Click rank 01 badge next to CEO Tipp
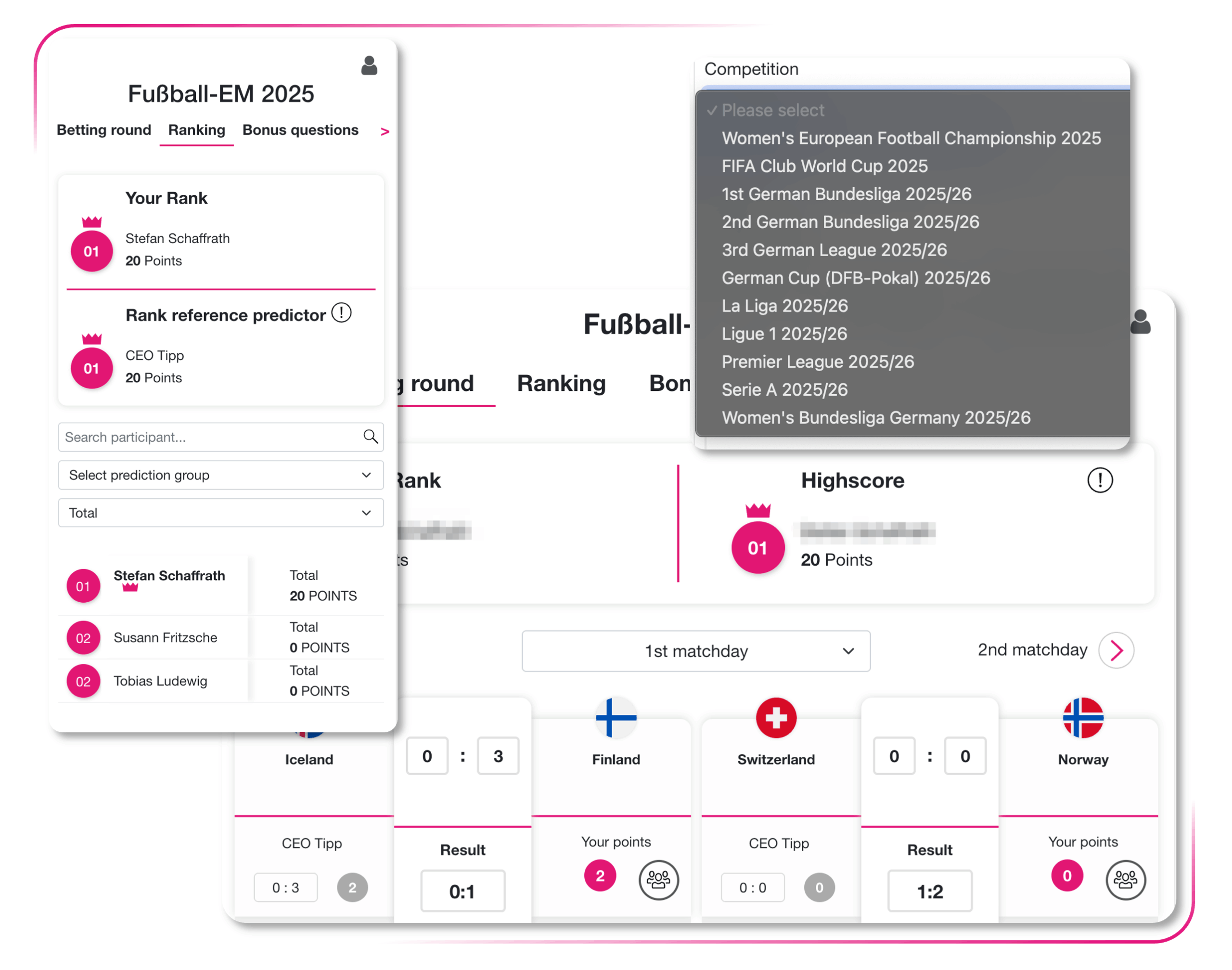Image resolution: width=1232 pixels, height=970 pixels. (x=91, y=368)
